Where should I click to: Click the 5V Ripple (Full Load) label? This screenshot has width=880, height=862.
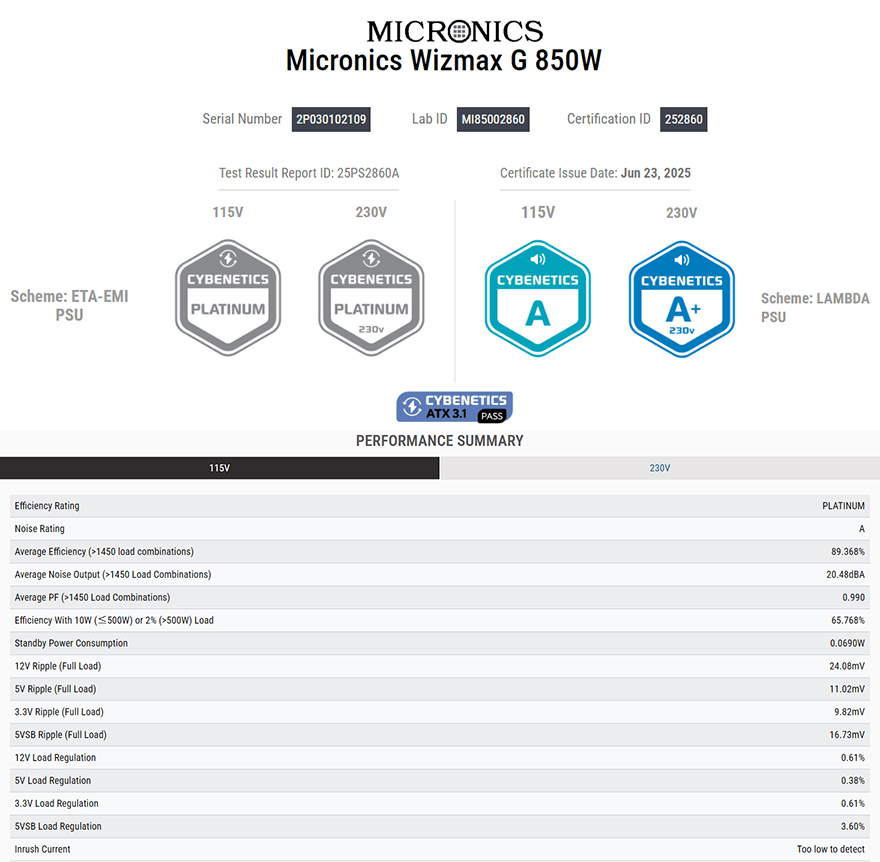click(55, 689)
